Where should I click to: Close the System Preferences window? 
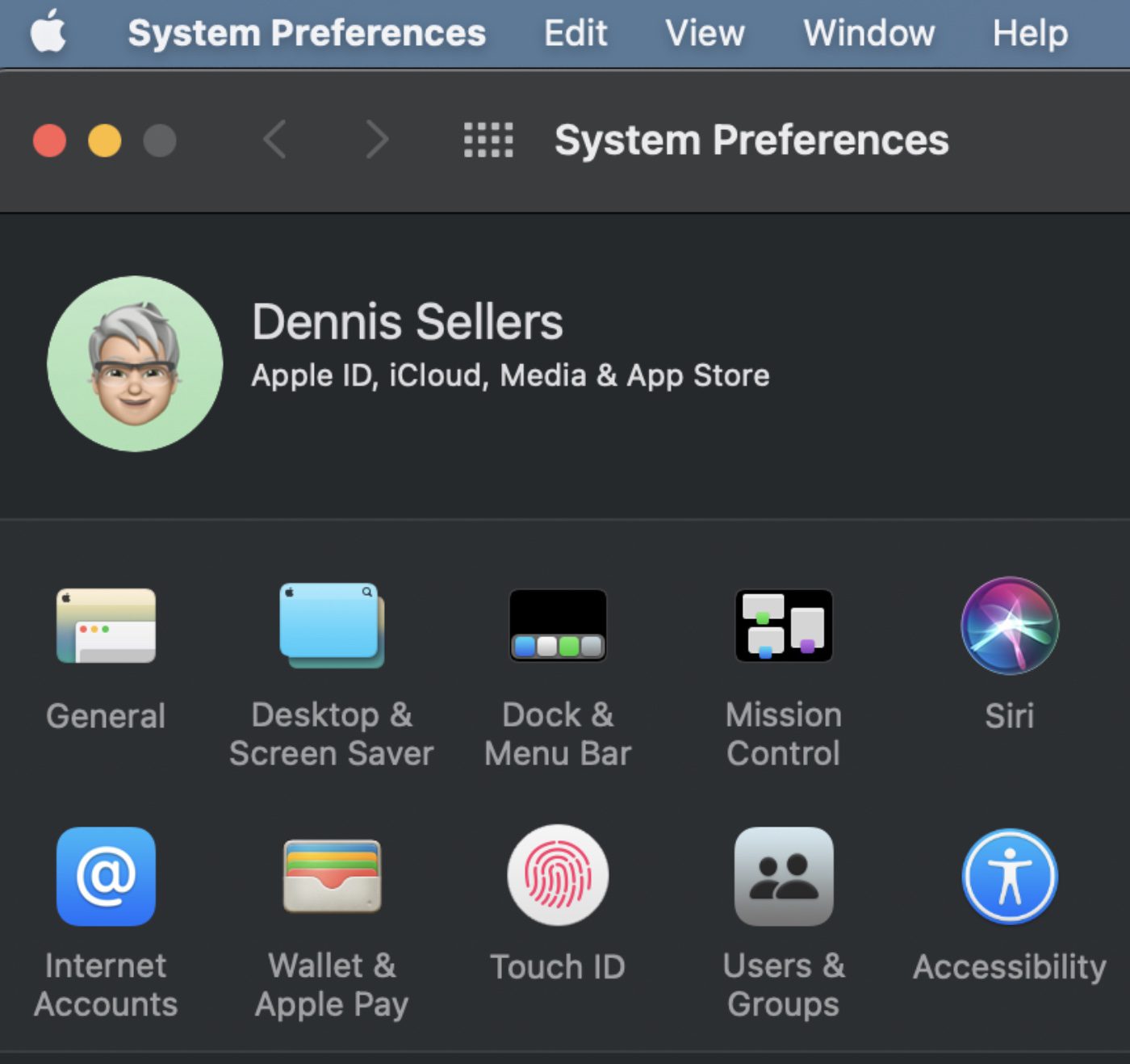(x=49, y=140)
